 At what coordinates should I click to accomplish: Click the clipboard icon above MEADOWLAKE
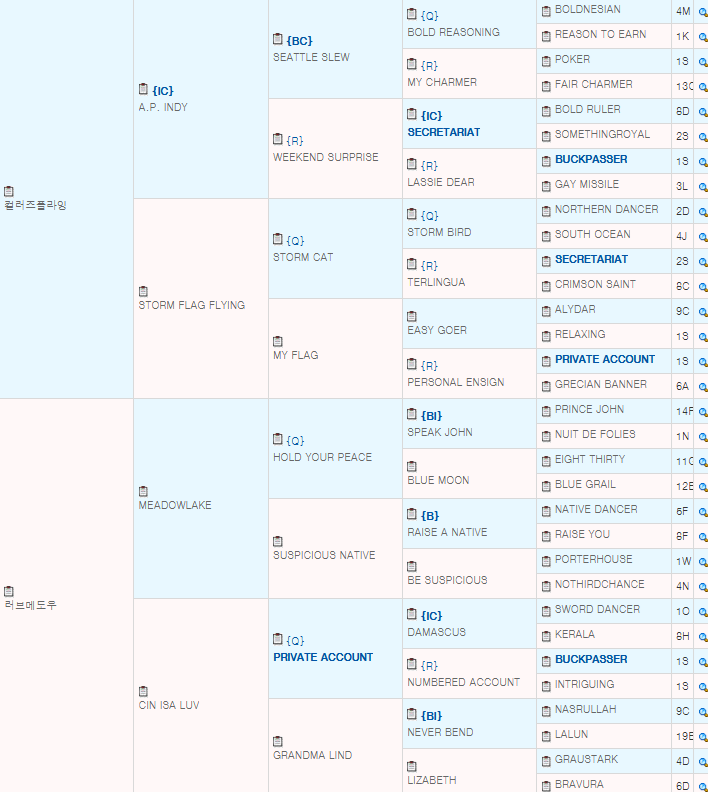coord(143,491)
